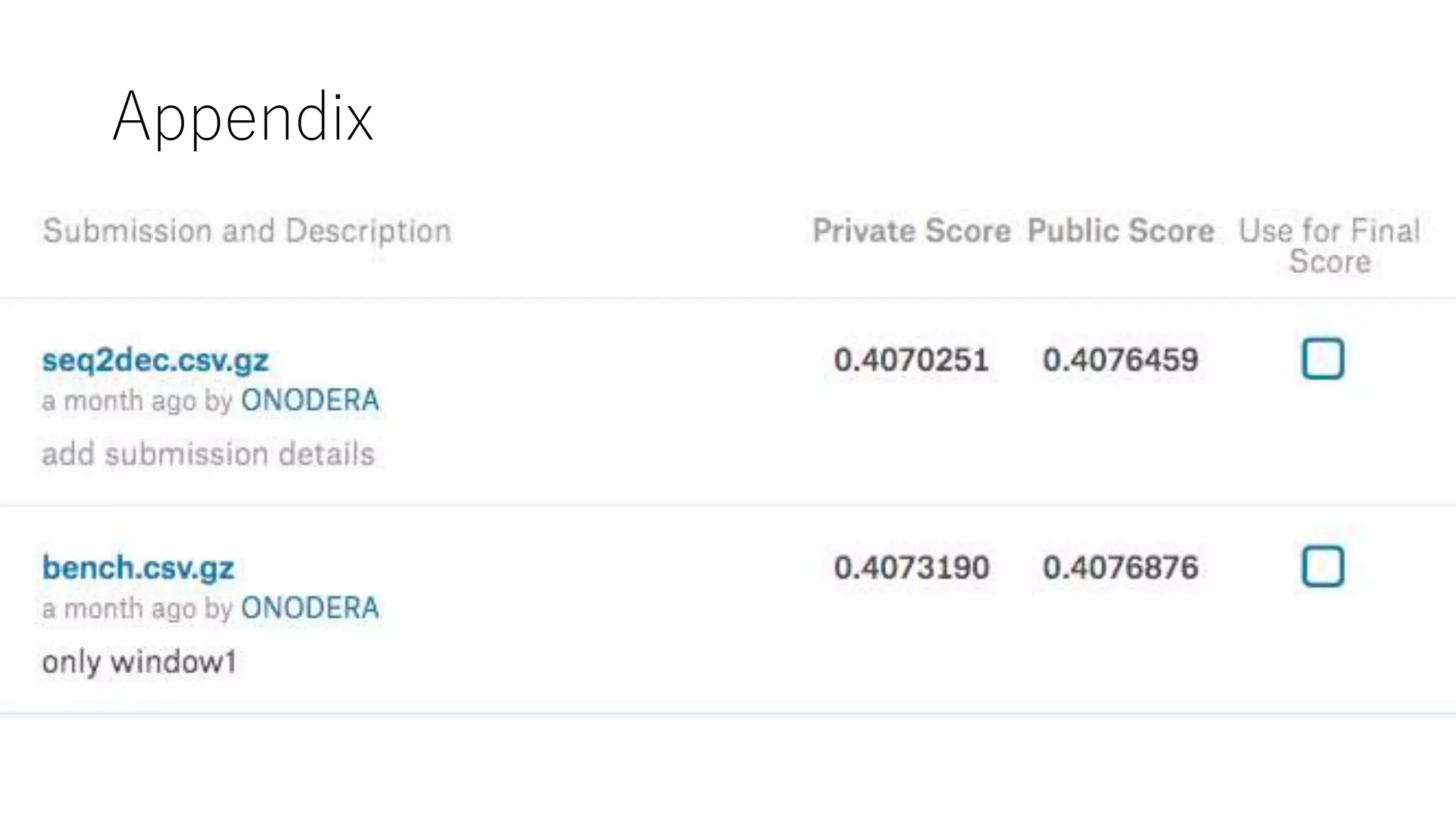The image size is (1456, 819).
Task: Select public score 0.4076876
Action: (1120, 567)
